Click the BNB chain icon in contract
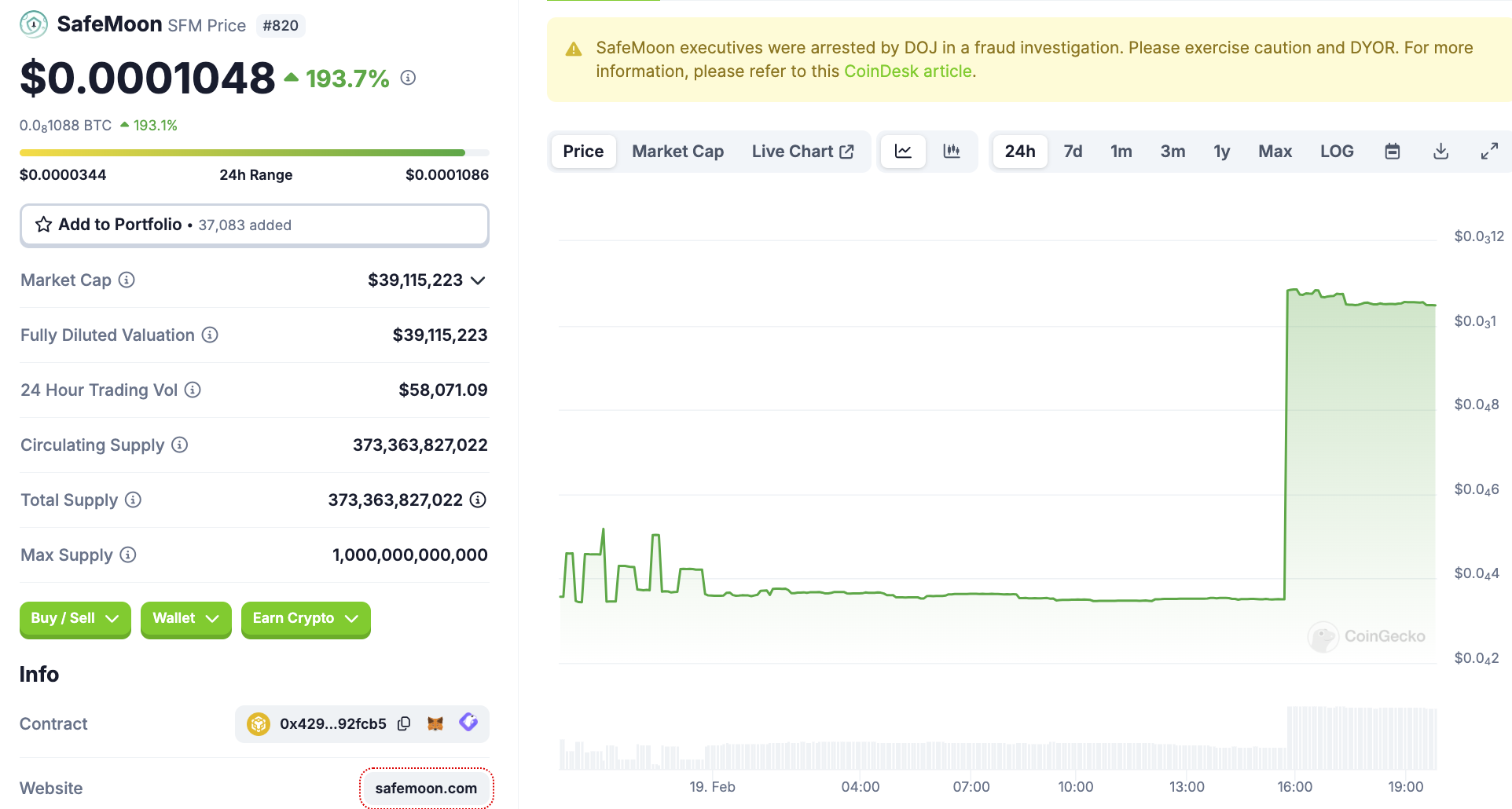The height and width of the screenshot is (809, 1512). (x=259, y=723)
